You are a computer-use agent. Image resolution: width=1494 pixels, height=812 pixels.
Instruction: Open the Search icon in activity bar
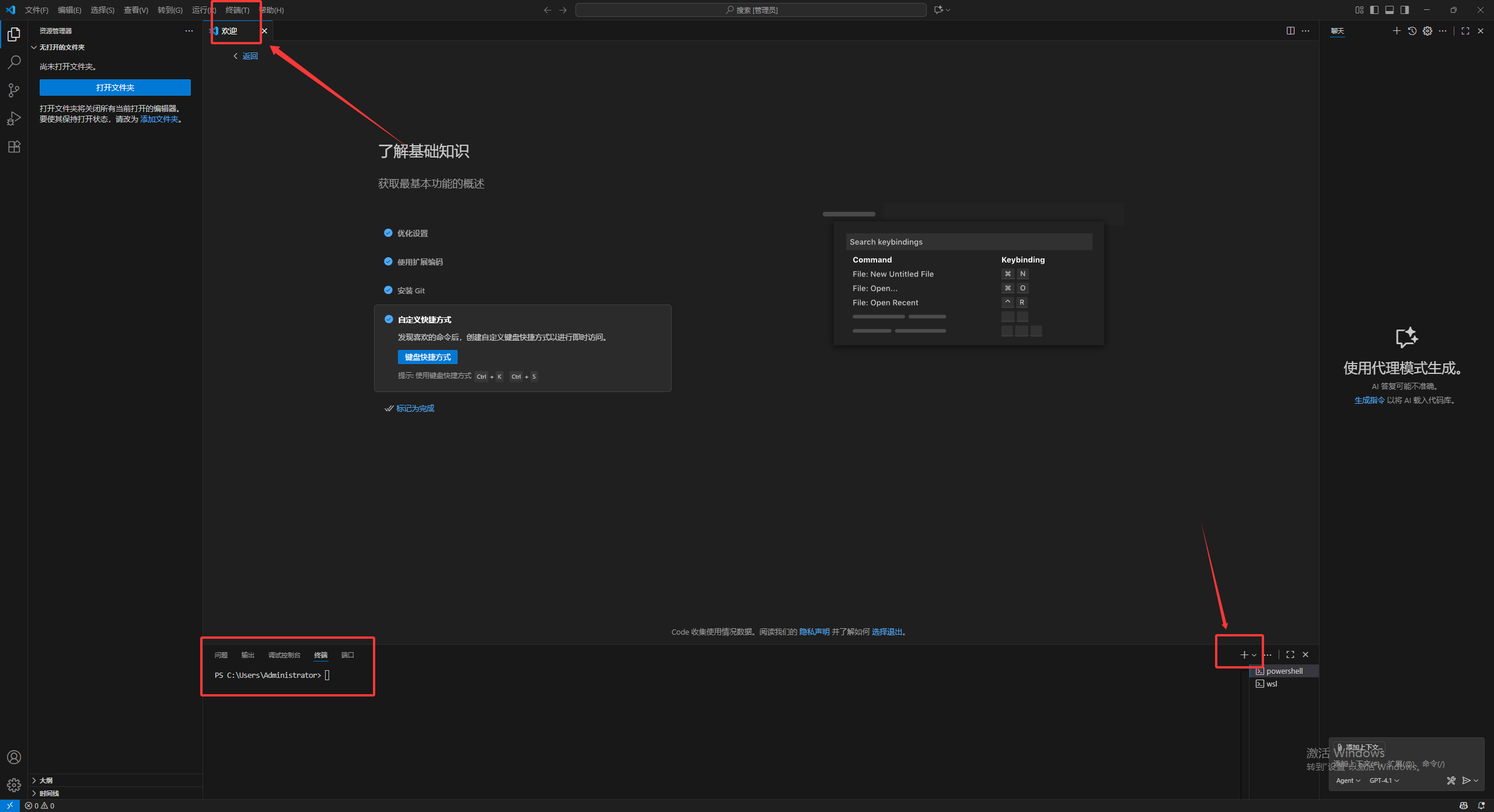[x=14, y=62]
